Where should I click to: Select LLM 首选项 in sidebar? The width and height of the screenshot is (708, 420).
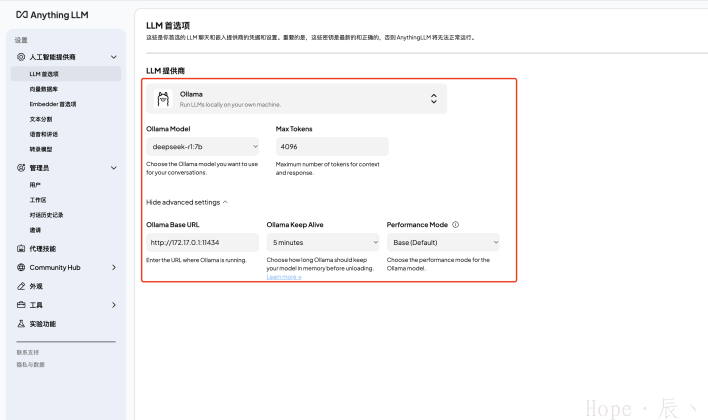(66, 74)
